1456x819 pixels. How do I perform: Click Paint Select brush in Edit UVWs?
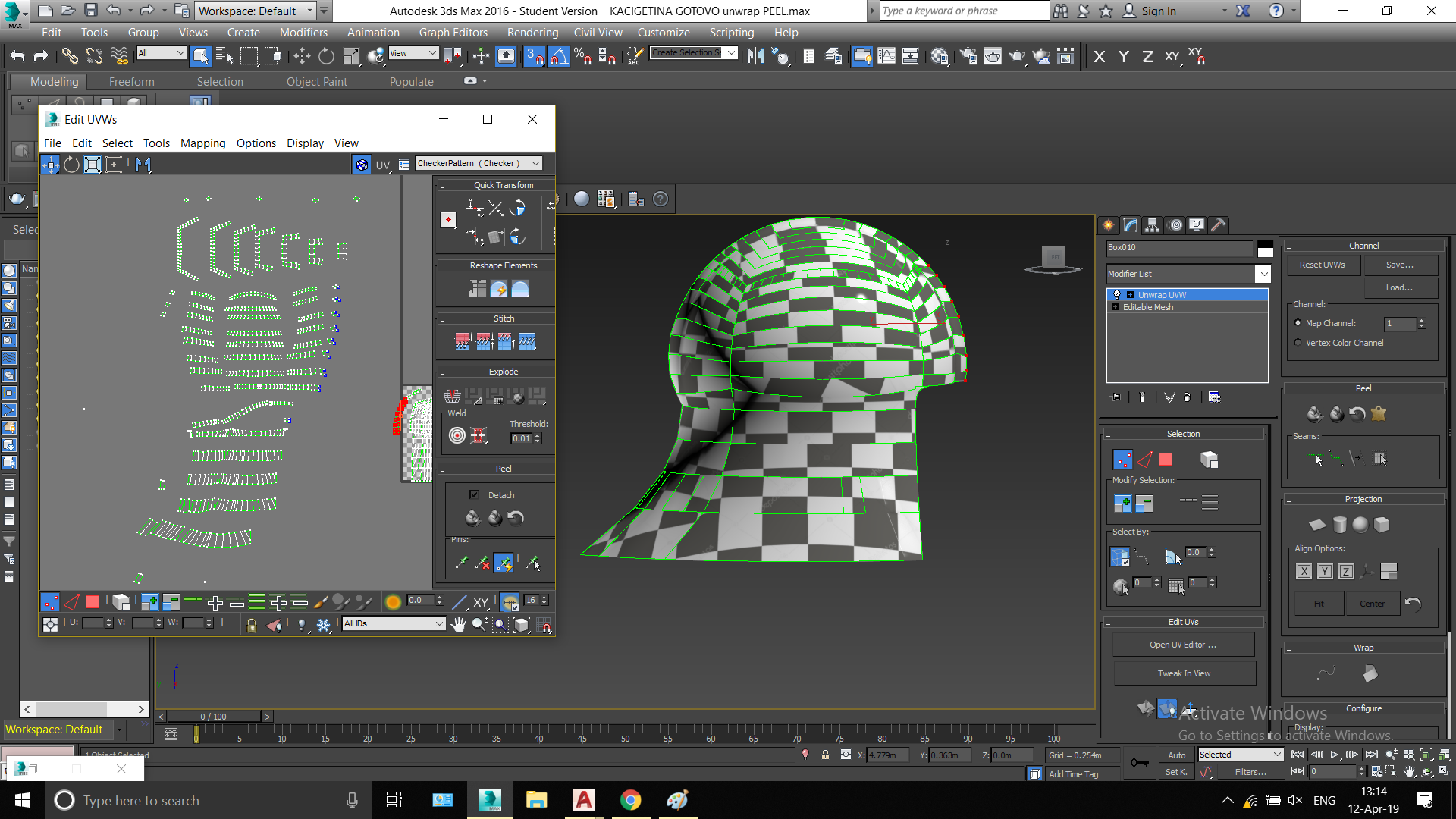click(x=321, y=602)
